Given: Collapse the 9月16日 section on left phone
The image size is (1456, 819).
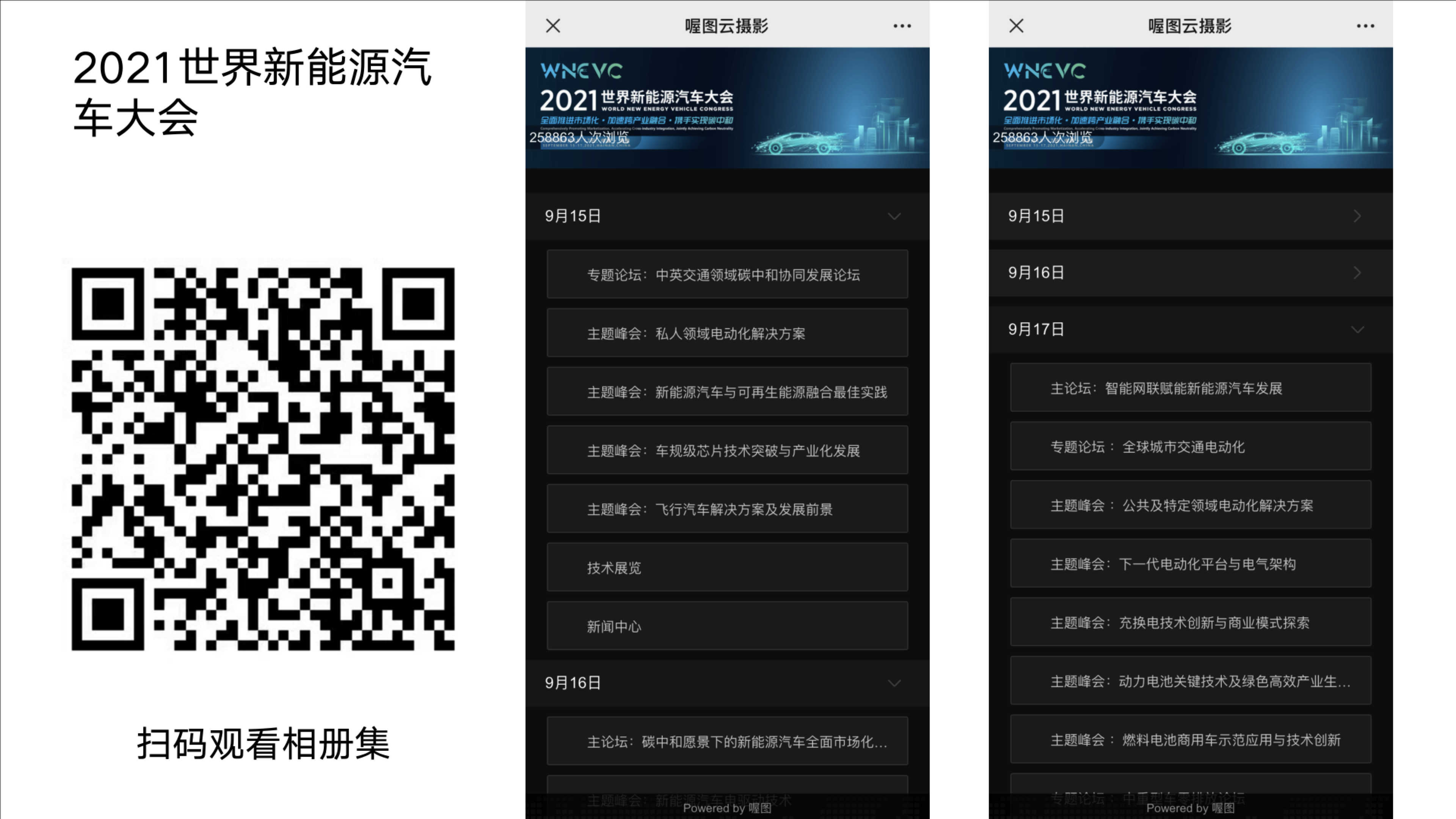Looking at the screenshot, I should [728, 683].
